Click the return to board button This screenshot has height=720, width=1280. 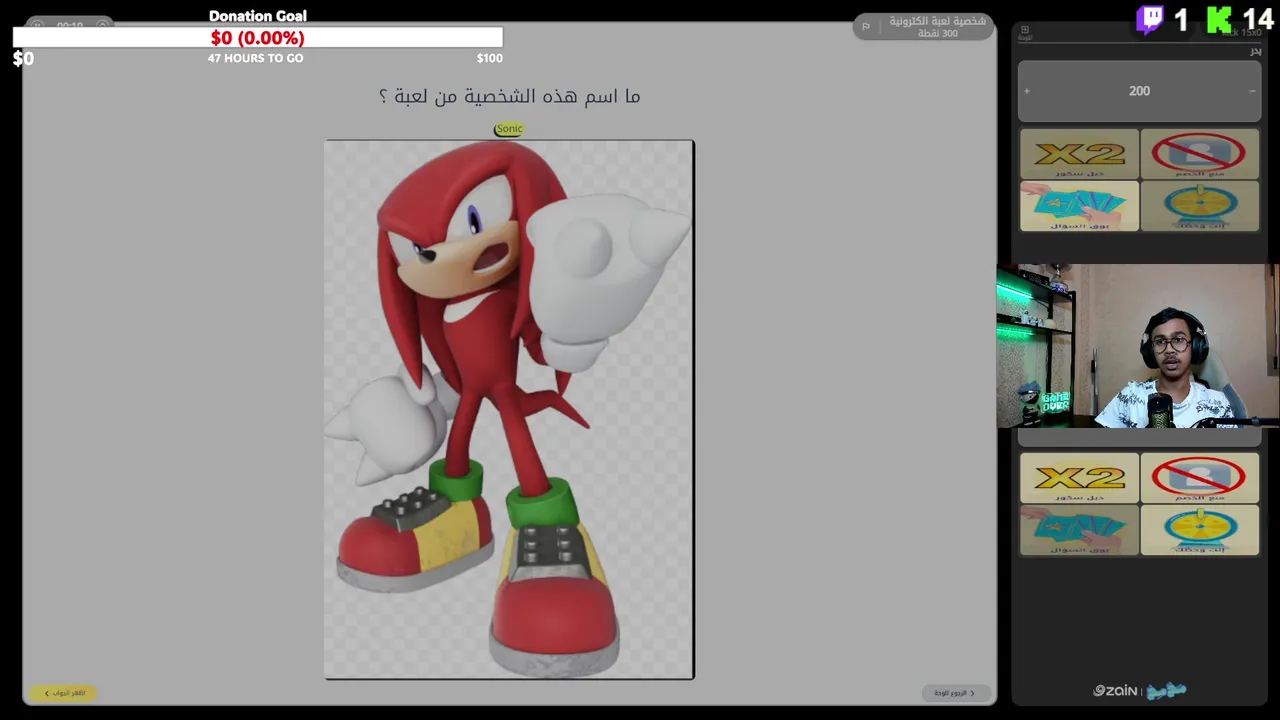955,693
